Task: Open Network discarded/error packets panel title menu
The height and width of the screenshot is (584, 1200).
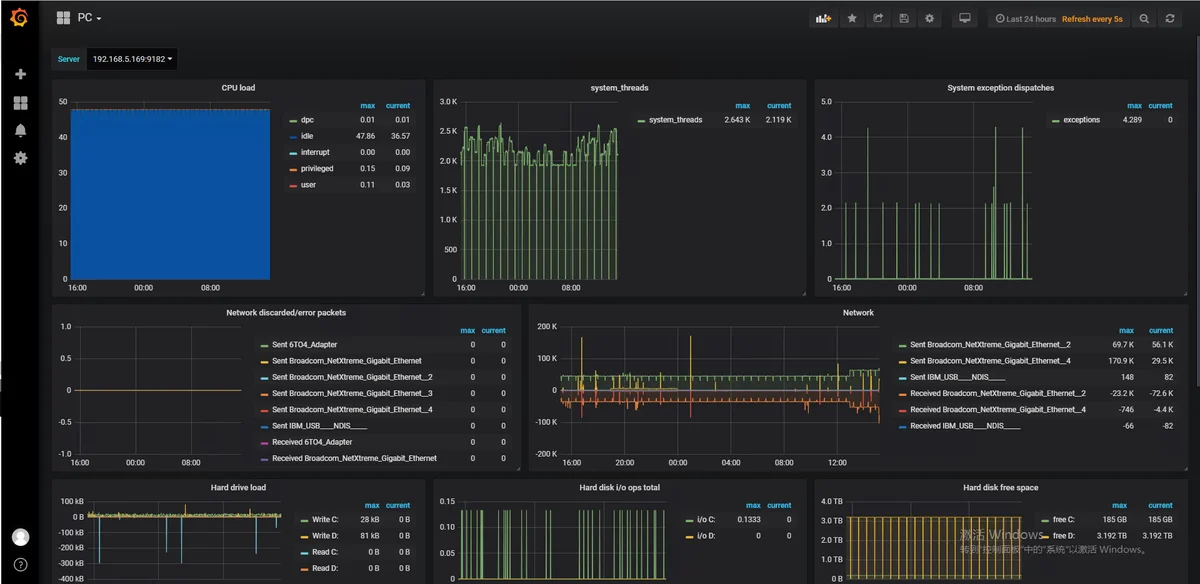Action: (x=286, y=313)
